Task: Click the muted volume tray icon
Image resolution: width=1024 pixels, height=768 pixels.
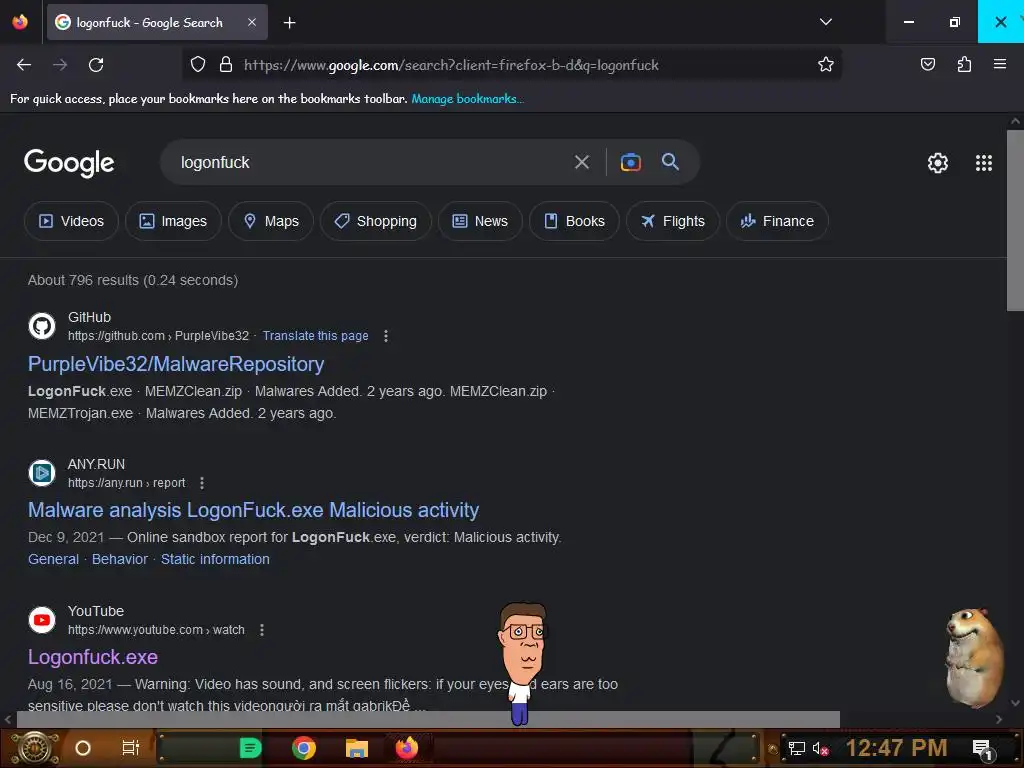Action: [x=820, y=748]
